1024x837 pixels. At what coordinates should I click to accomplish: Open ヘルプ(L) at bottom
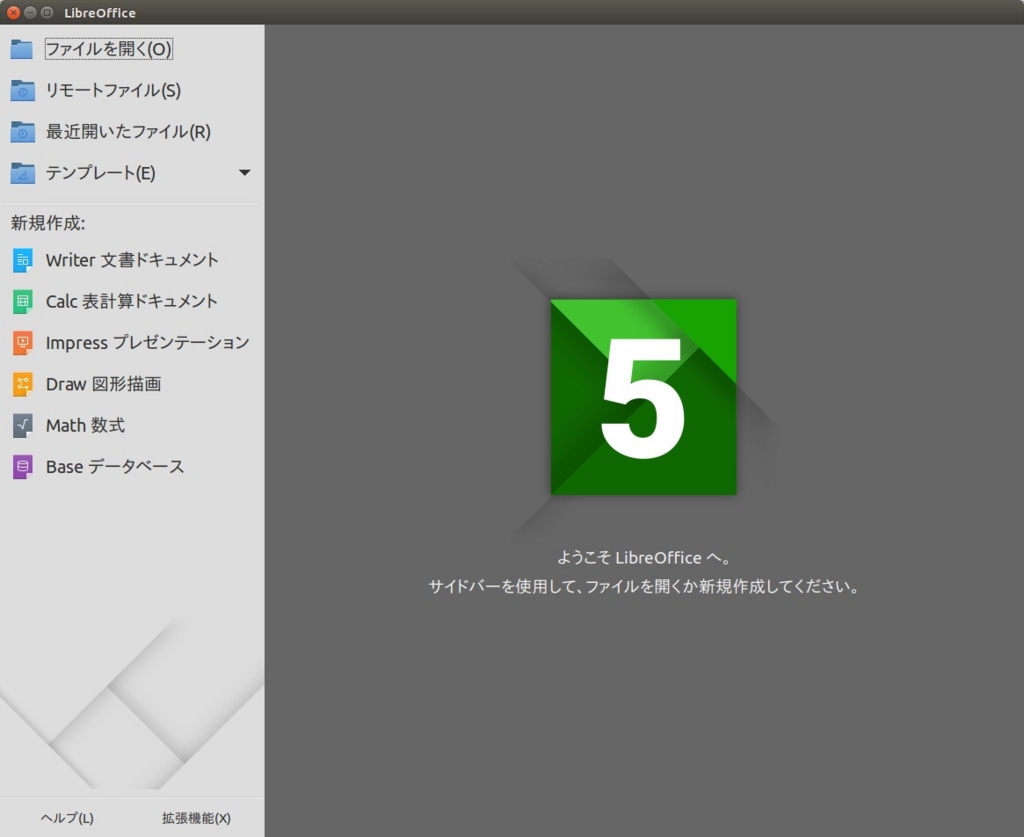click(x=67, y=818)
